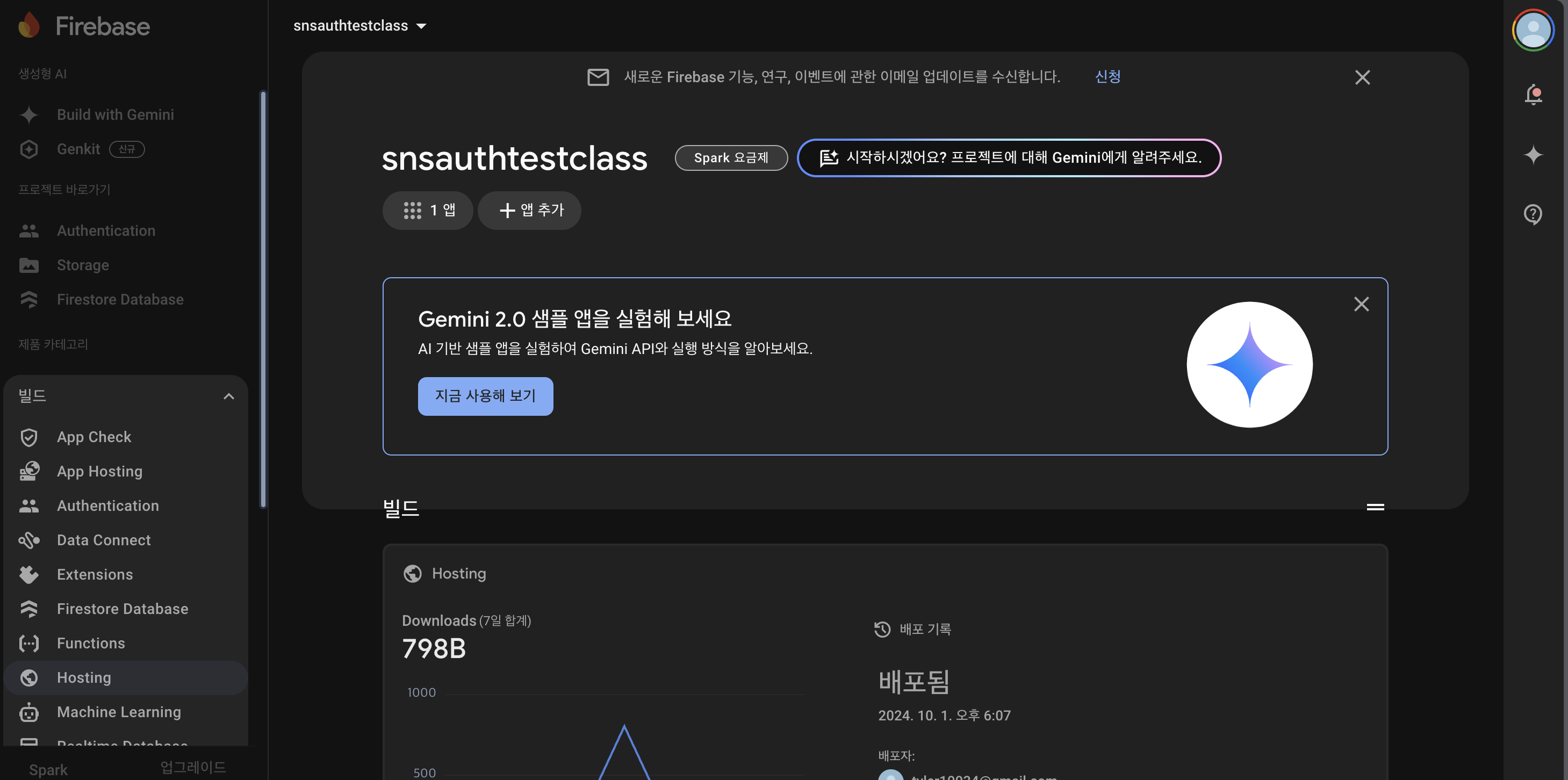Tell Gemini about your project button
The width and height of the screenshot is (1568, 780).
(1009, 157)
